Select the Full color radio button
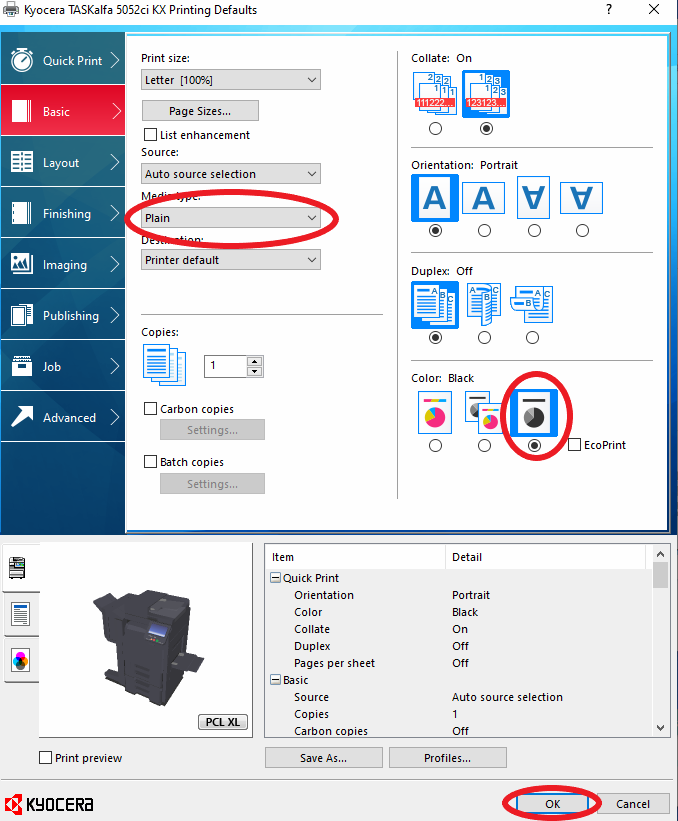 click(435, 446)
